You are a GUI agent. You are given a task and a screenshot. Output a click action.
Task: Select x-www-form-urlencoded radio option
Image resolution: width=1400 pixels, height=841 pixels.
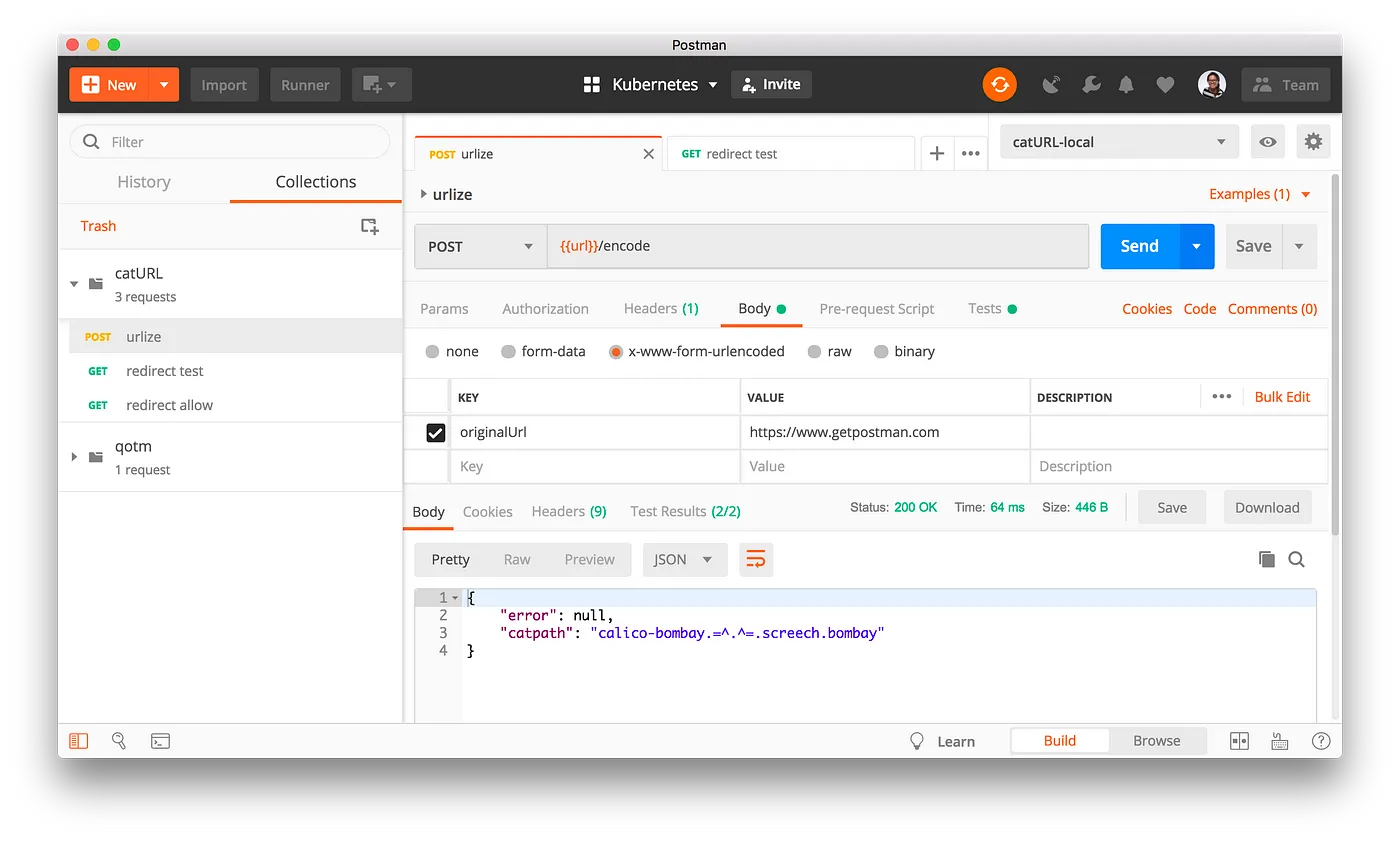coord(616,351)
